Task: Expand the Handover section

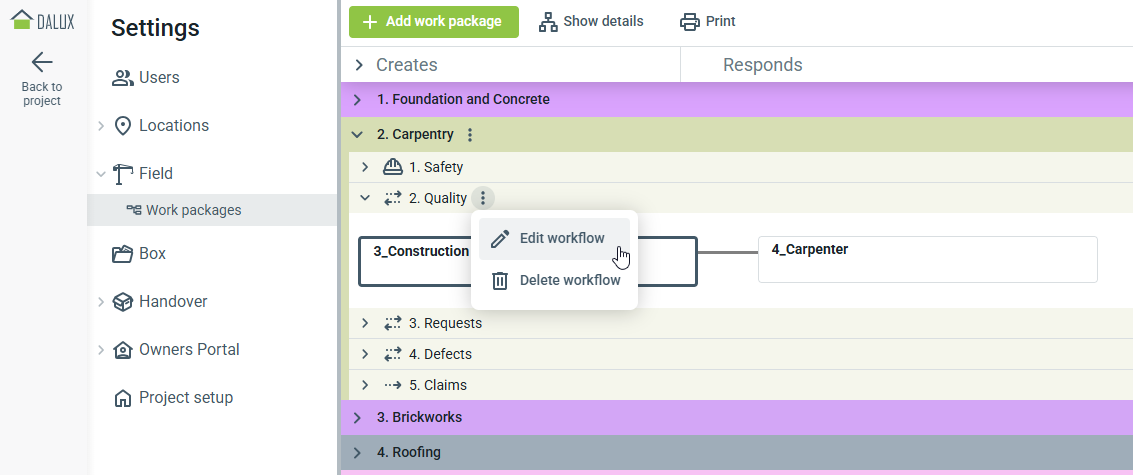Action: tap(100, 302)
